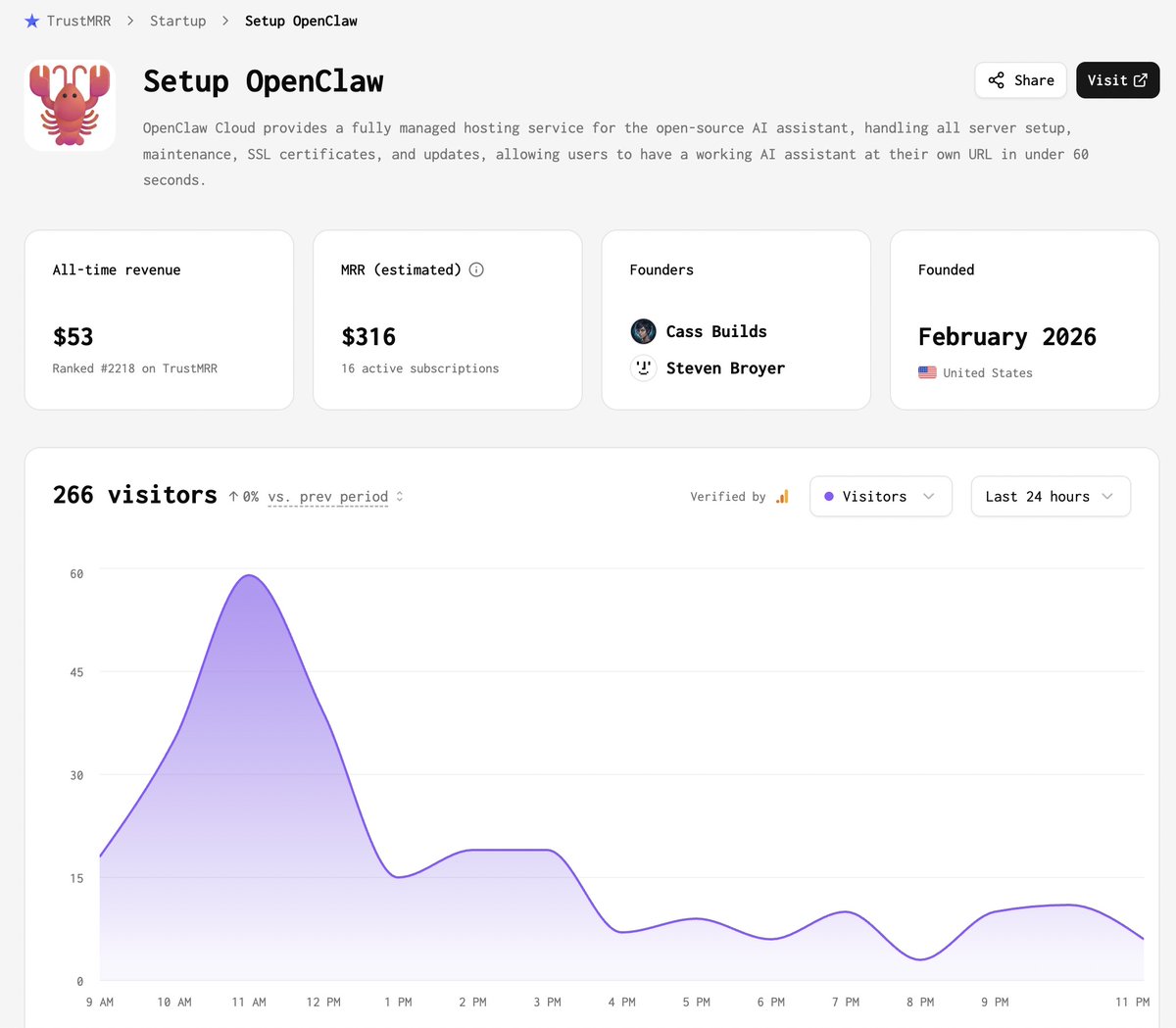Click the 3 PM axis label
This screenshot has width=1176, height=1028.
tap(548, 1002)
